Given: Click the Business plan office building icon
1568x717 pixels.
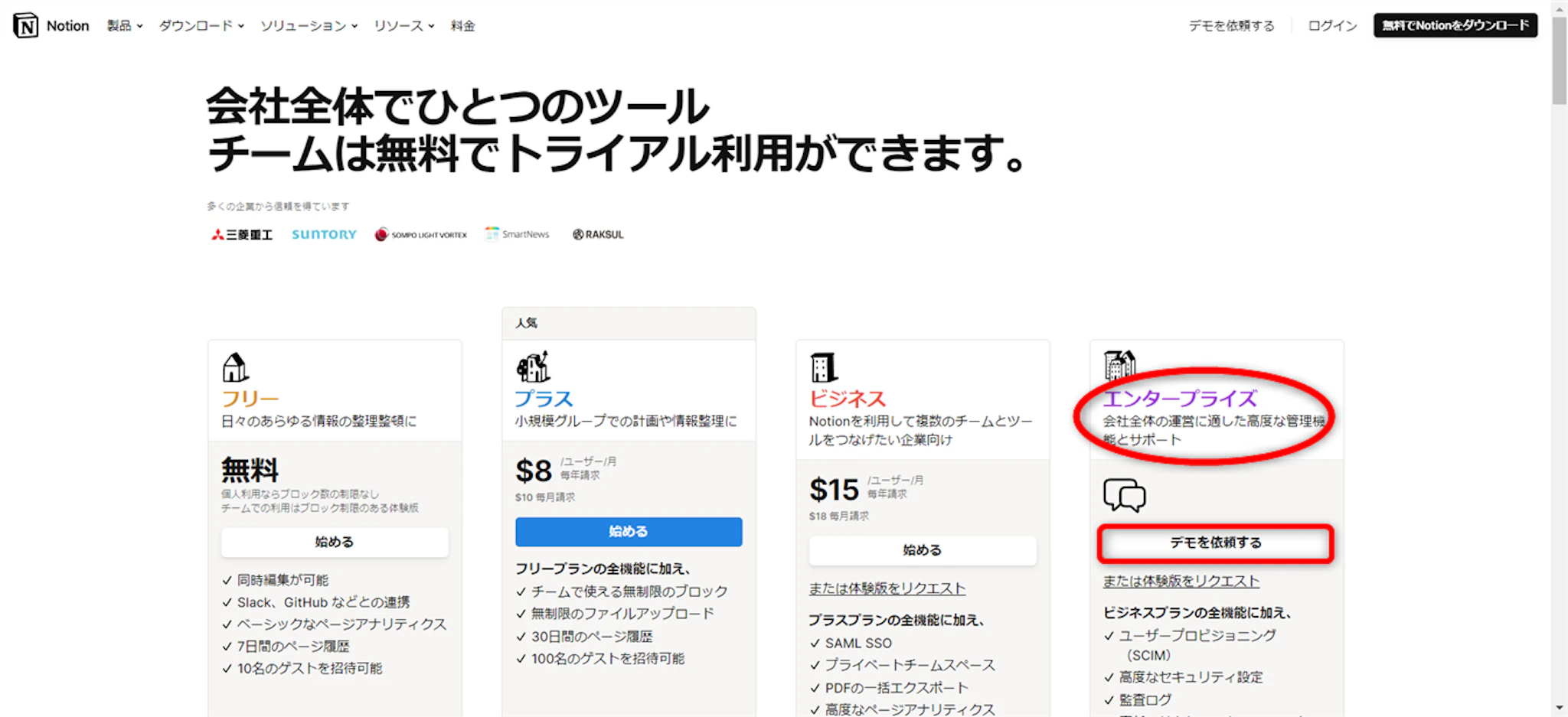Looking at the screenshot, I should (x=824, y=367).
